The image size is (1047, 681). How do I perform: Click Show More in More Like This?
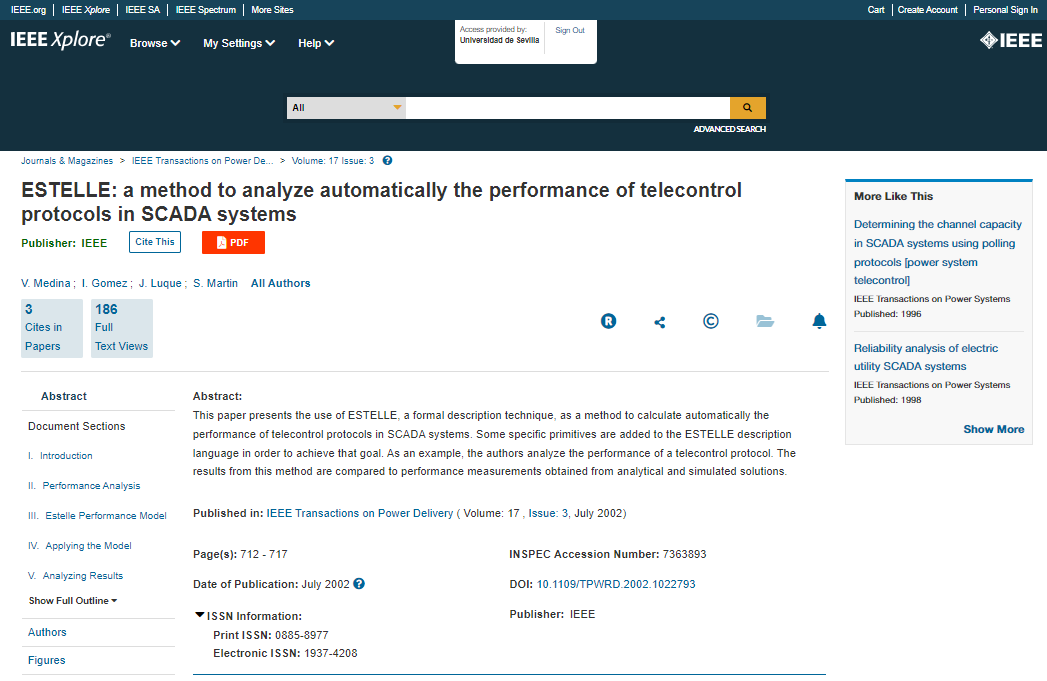pyautogui.click(x=993, y=429)
